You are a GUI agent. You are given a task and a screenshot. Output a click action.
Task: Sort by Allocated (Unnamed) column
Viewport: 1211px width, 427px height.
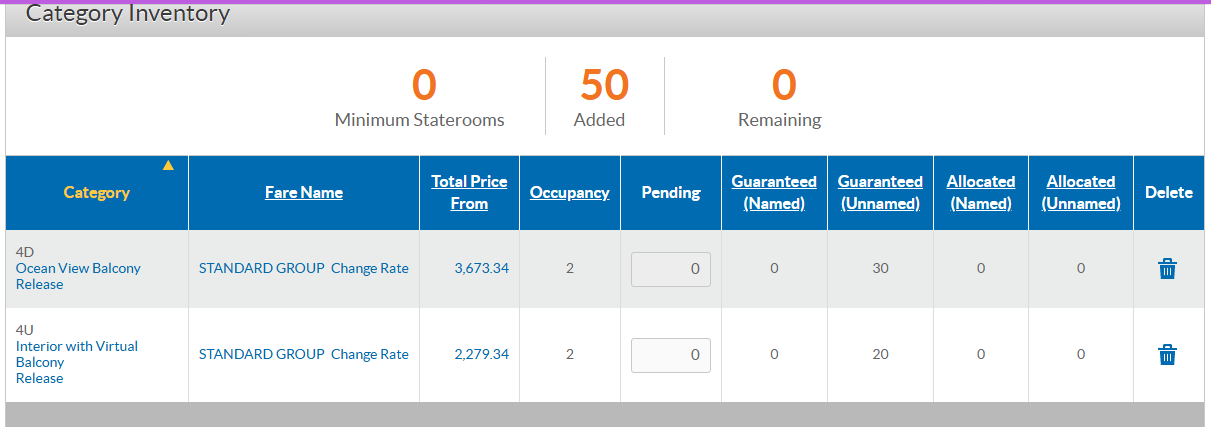(x=1081, y=192)
